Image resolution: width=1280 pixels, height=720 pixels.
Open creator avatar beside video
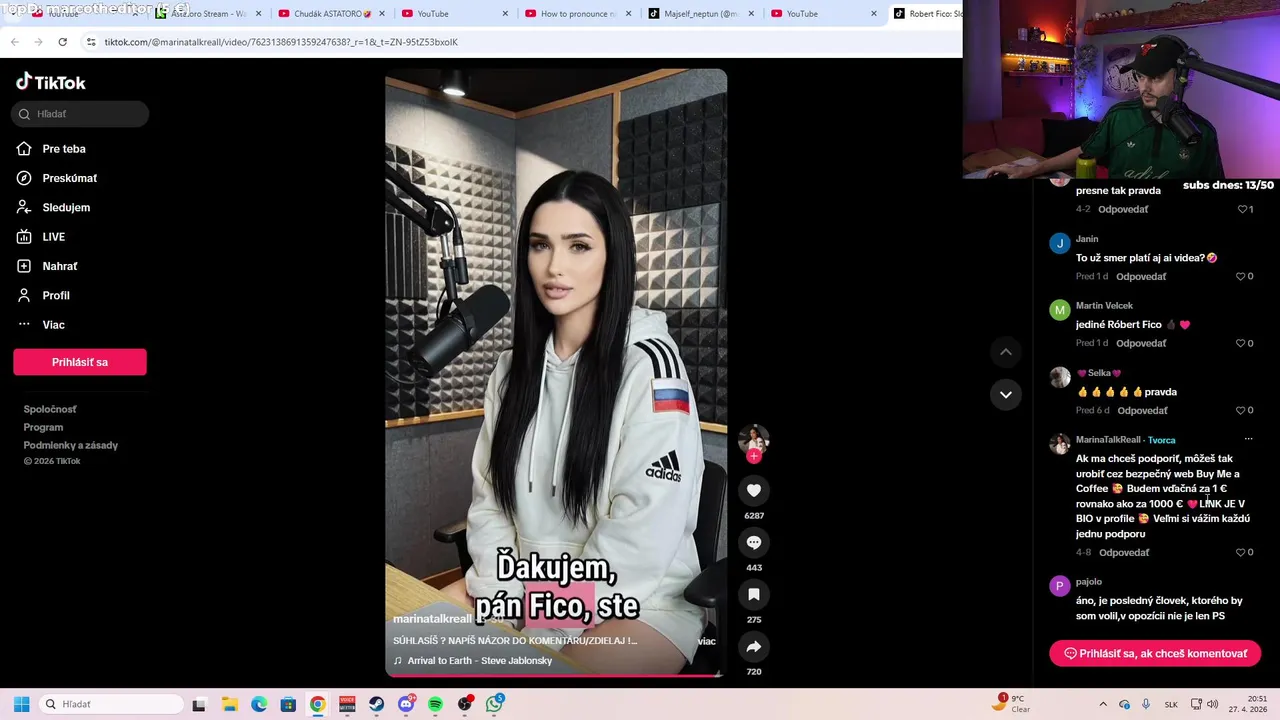point(753,439)
